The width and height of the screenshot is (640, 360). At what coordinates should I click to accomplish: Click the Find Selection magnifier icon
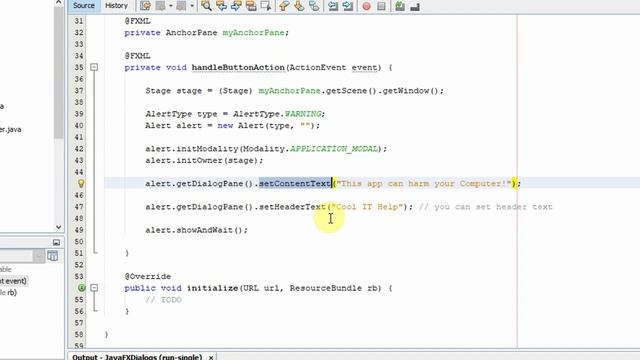tap(207, 6)
